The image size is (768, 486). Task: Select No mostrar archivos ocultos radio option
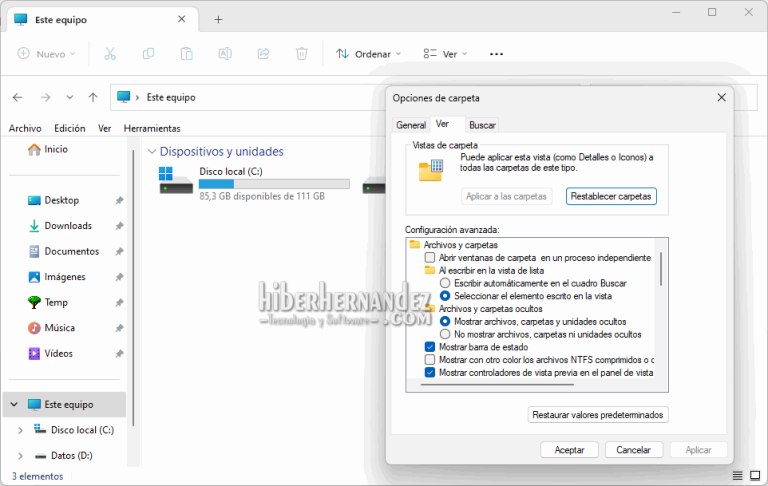445,334
